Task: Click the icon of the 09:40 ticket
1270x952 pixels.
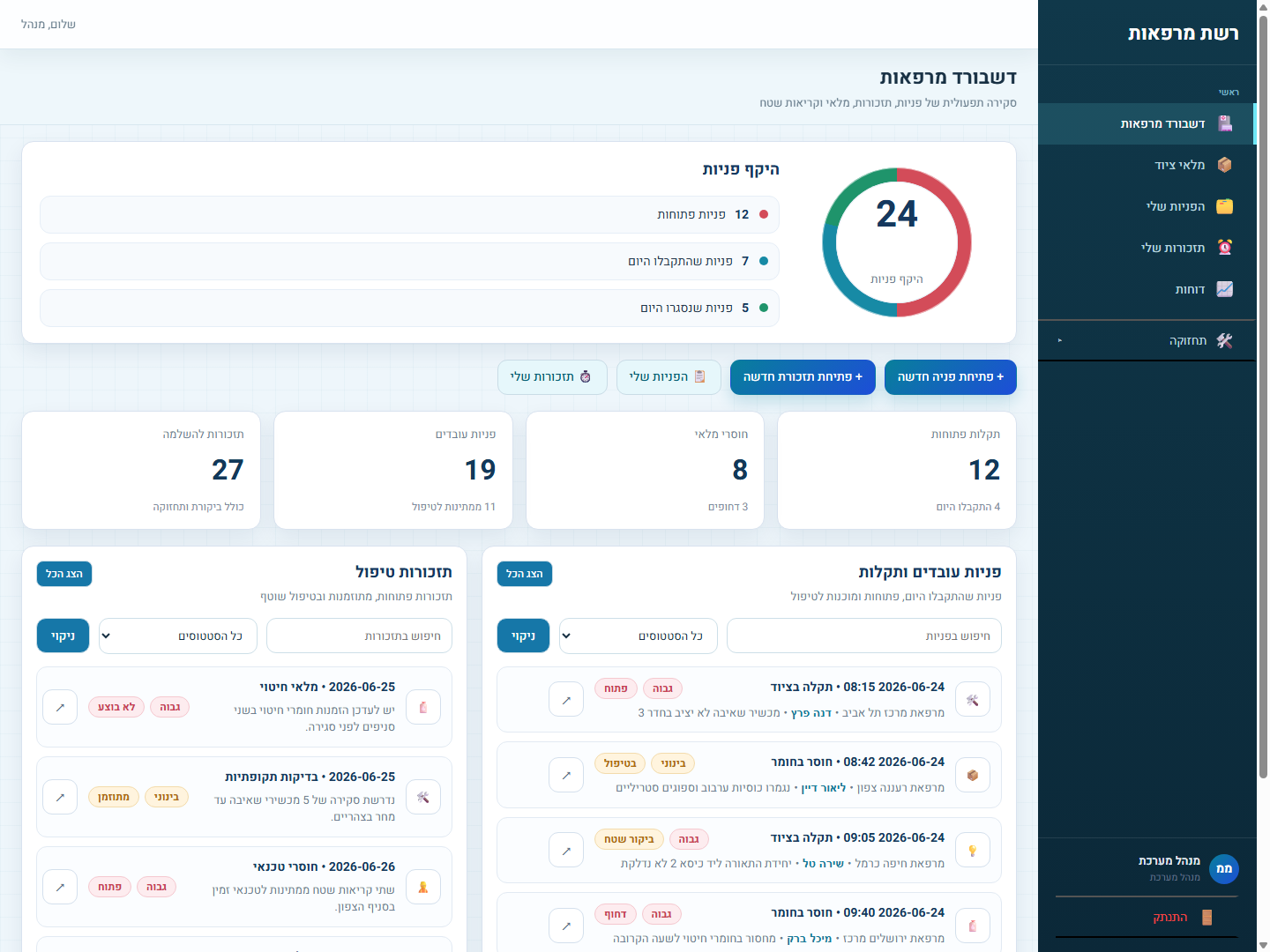Action: point(973,926)
